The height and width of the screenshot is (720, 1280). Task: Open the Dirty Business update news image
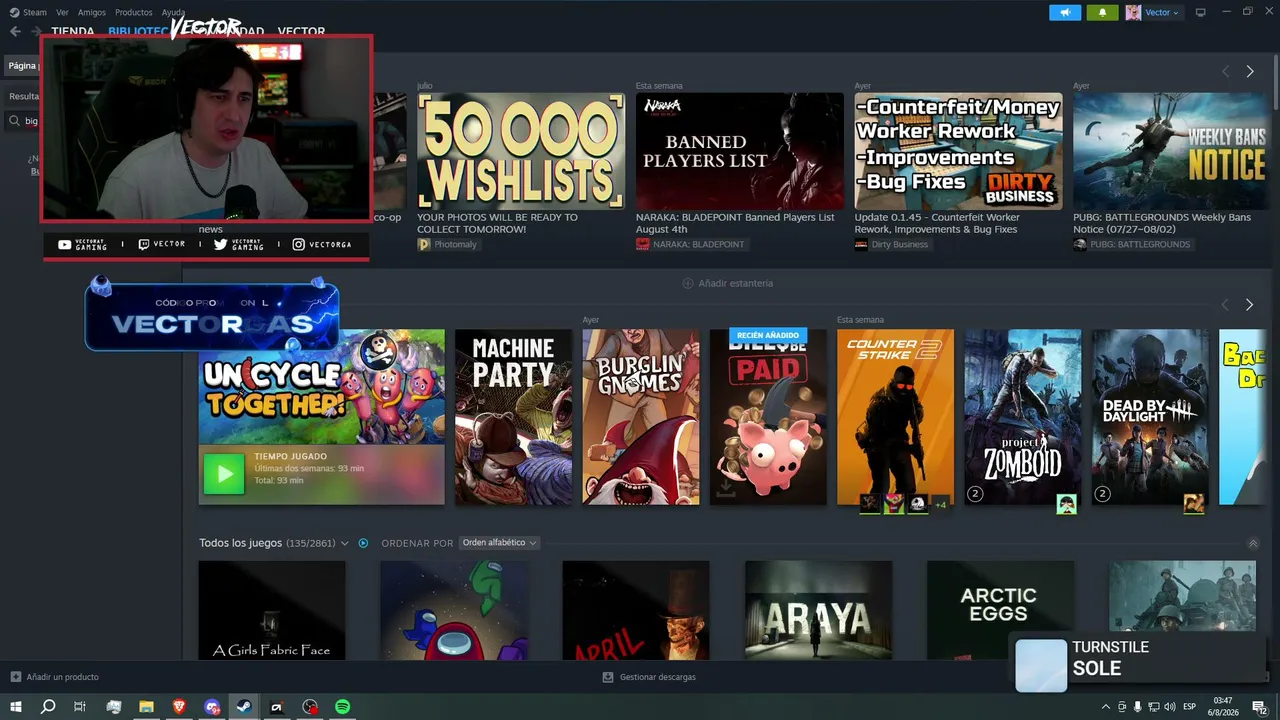click(x=959, y=151)
